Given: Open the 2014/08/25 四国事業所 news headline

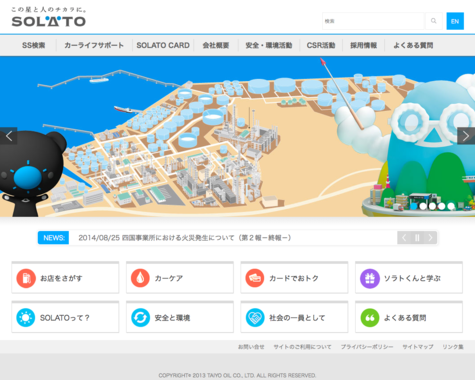Looking at the screenshot, I should pos(185,238).
